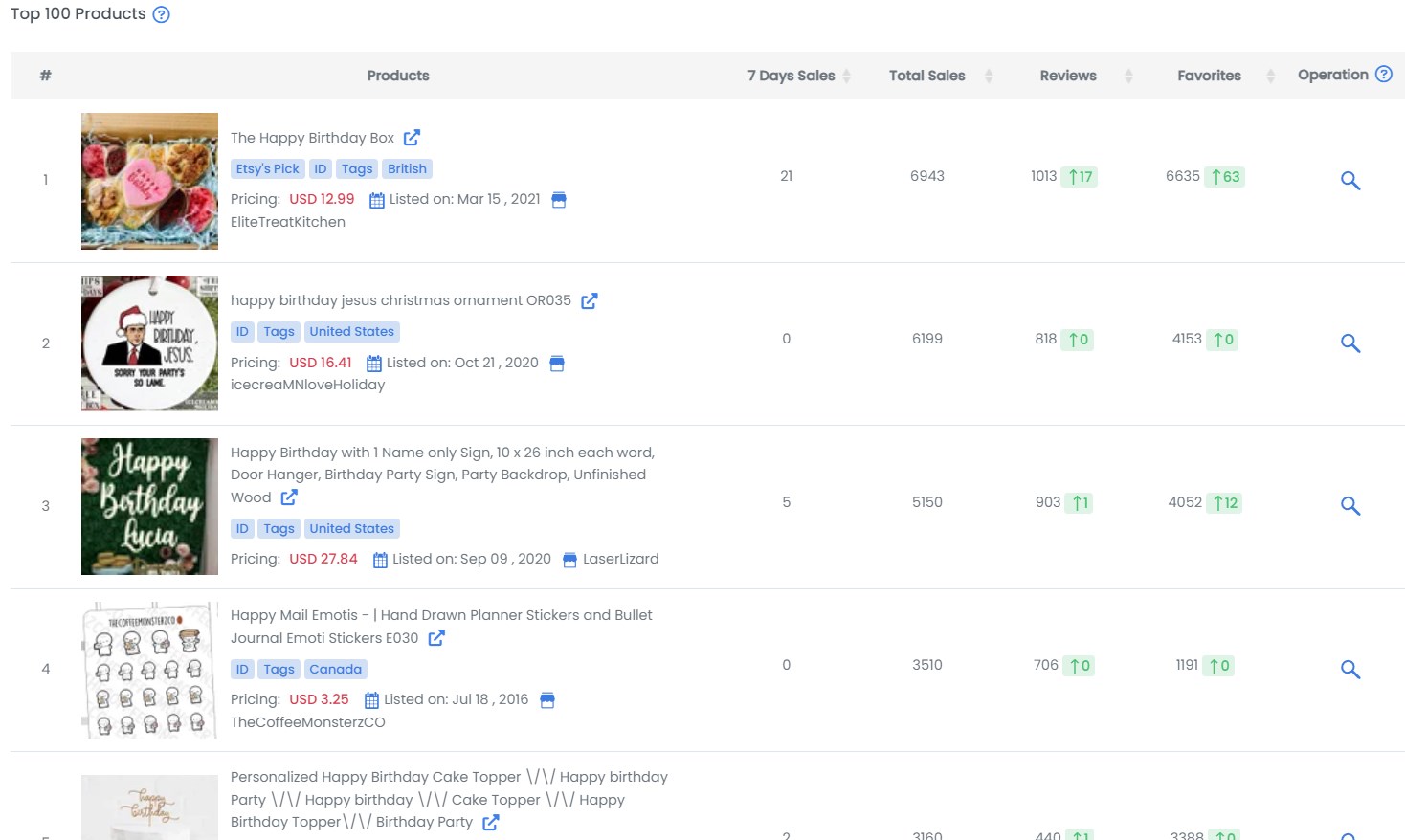Screen dimensions: 1405x840
Task: Click the Tags badge for jesus christmas ornament
Action: (x=279, y=331)
